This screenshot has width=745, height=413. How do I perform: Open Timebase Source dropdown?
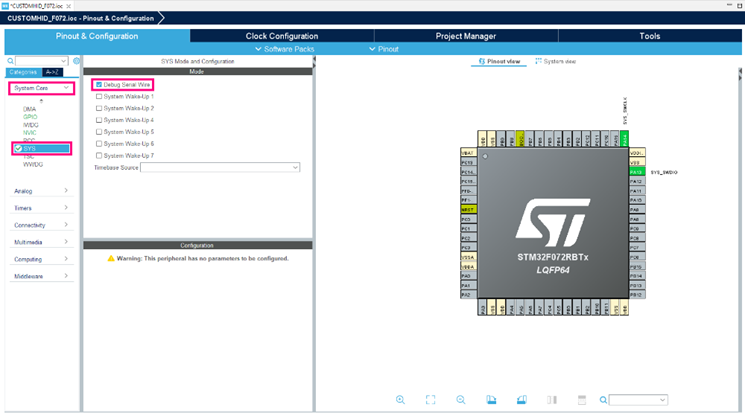tap(220, 167)
